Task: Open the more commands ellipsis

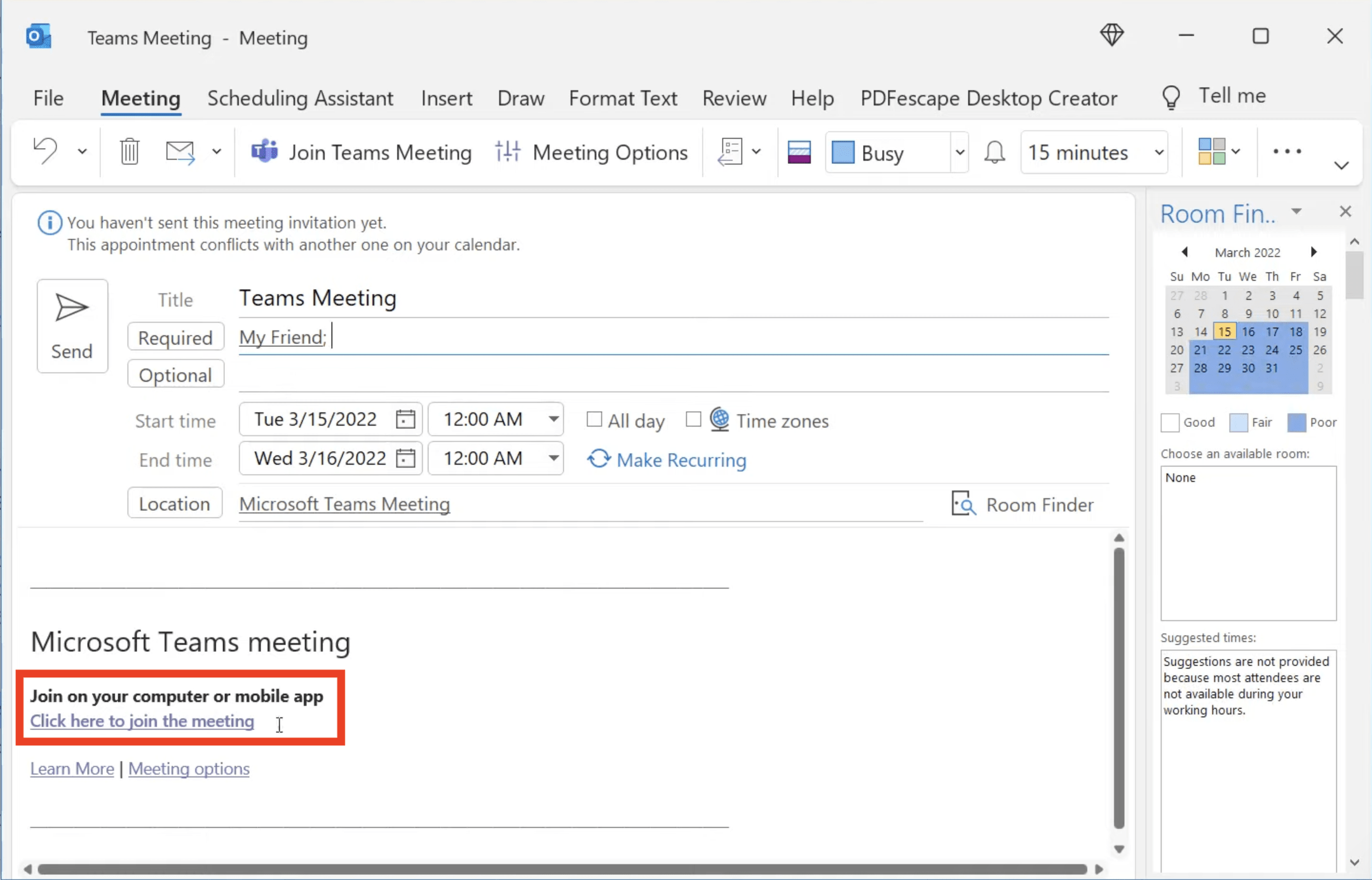Action: [1287, 152]
